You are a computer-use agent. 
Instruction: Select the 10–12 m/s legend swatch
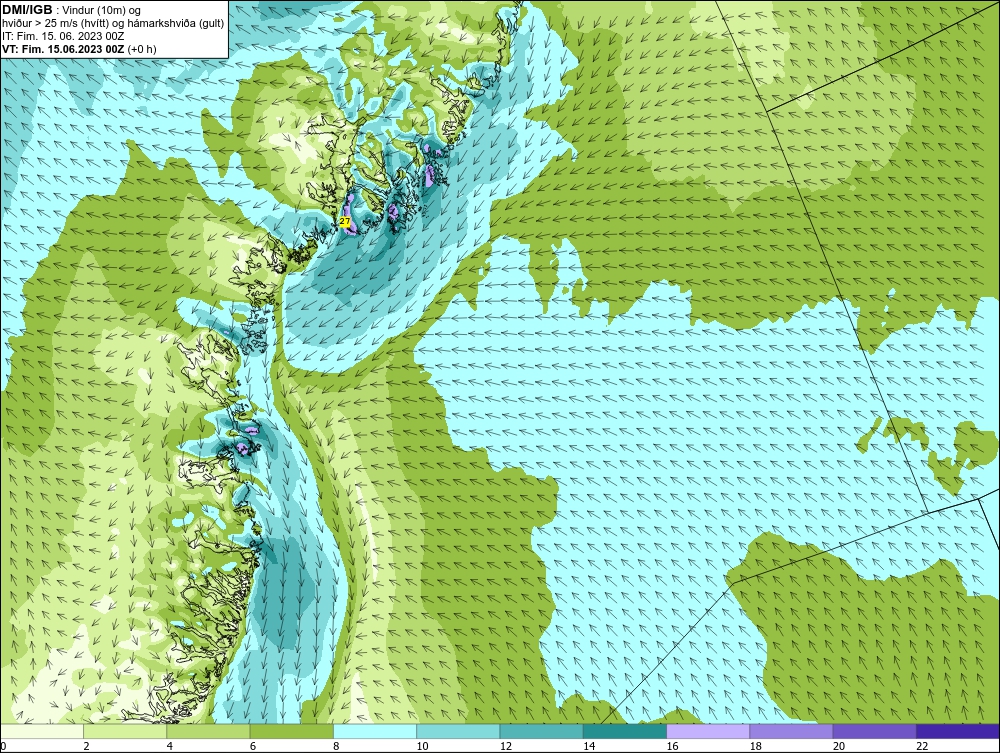tap(458, 731)
